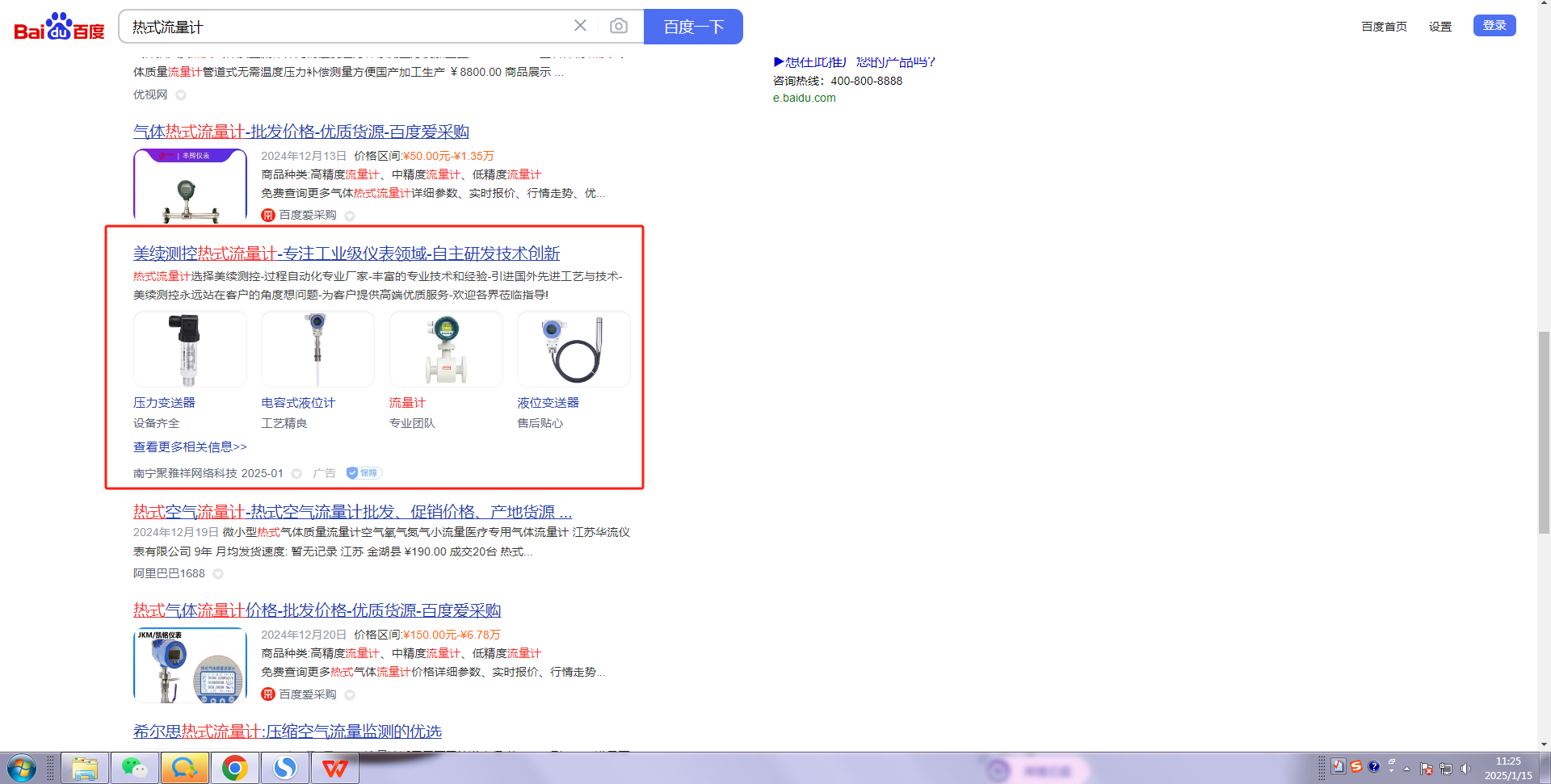The width and height of the screenshot is (1551, 784).
Task: Open WPS Office from the taskbar
Action: (334, 768)
